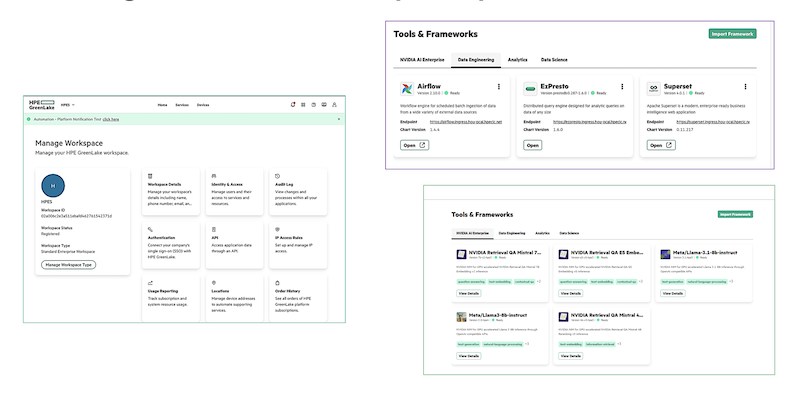Dismiss the Automation notification banner
The height and width of the screenshot is (397, 800).
339,119
